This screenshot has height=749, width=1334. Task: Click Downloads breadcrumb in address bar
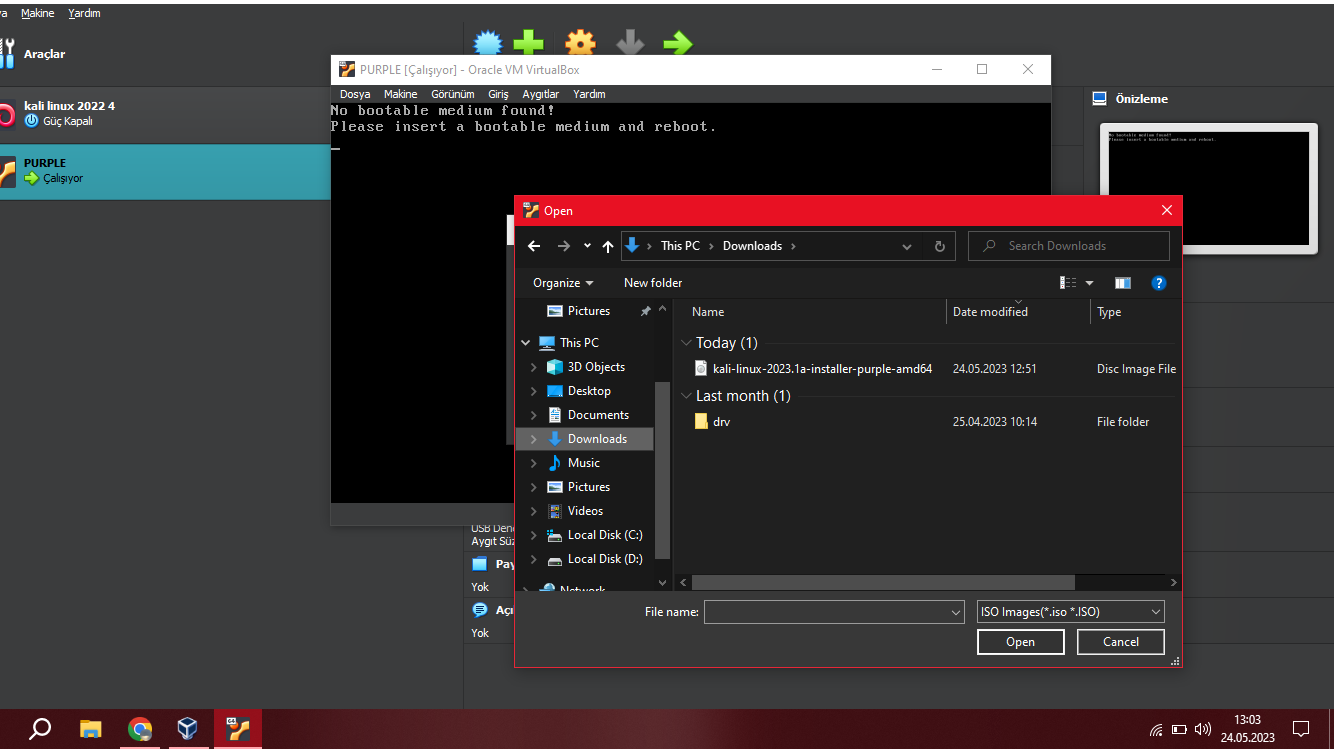[752, 246]
